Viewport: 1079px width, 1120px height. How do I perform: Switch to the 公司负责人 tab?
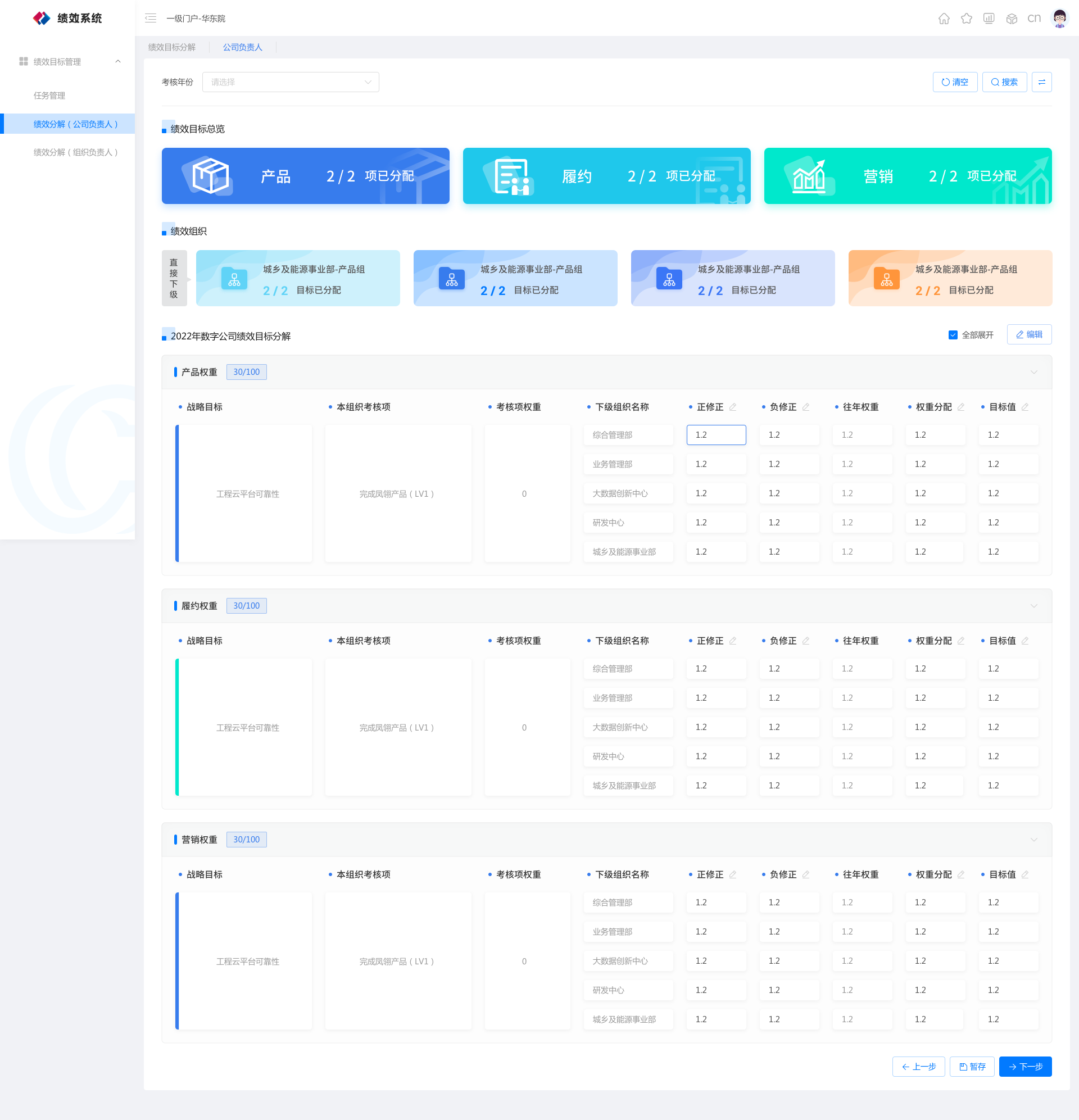click(242, 47)
